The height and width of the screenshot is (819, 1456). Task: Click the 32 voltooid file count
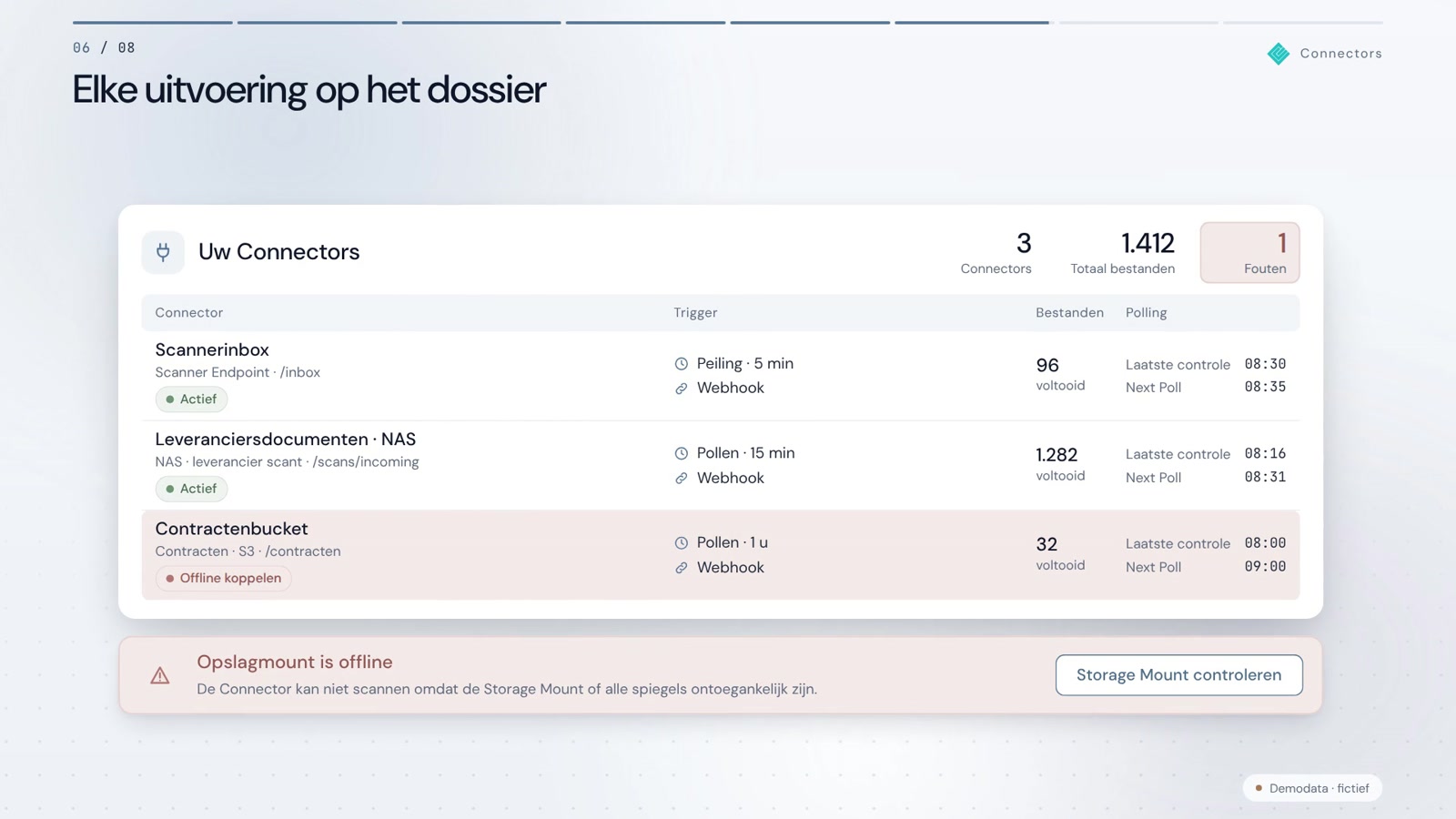1060,553
